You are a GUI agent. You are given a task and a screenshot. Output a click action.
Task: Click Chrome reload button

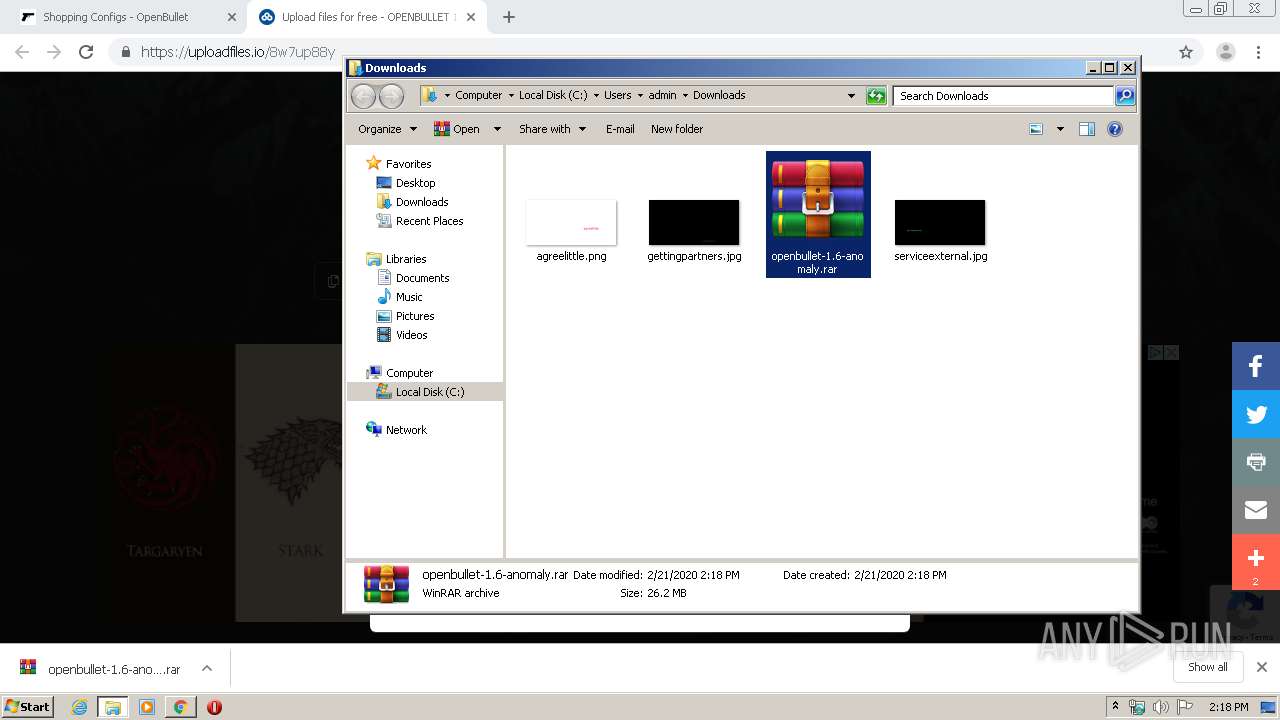click(x=86, y=52)
